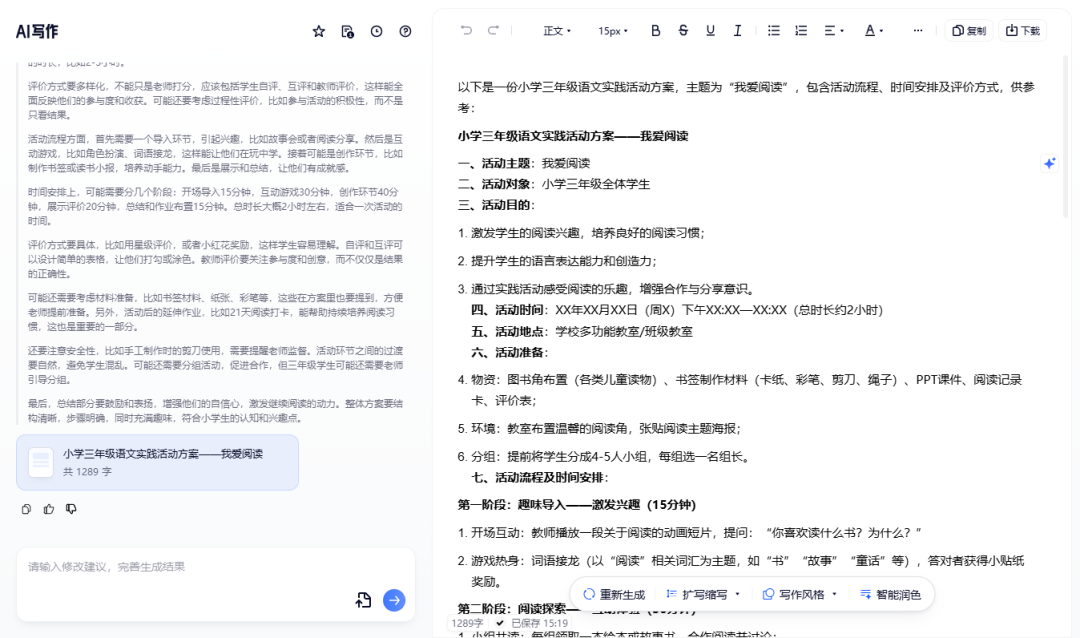Open the ··· more options menu
1080x638 pixels.
pos(917,31)
